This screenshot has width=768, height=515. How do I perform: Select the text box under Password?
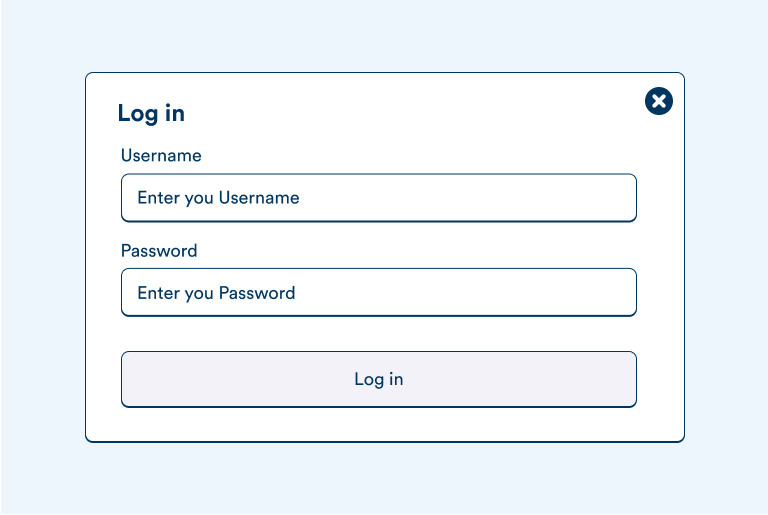[378, 292]
